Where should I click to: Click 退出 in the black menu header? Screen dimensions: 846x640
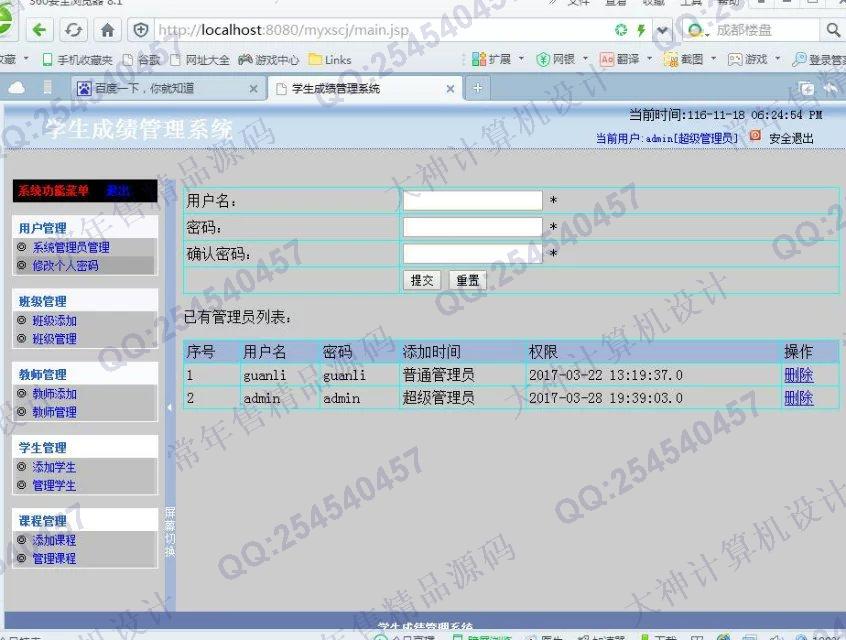(x=118, y=190)
